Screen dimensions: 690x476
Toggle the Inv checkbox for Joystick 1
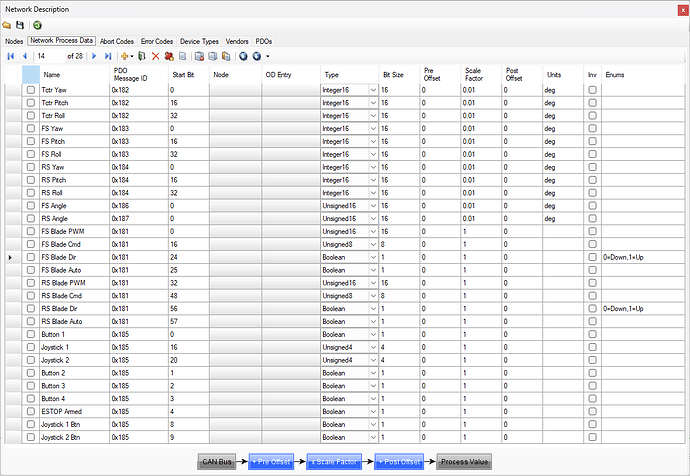592,347
